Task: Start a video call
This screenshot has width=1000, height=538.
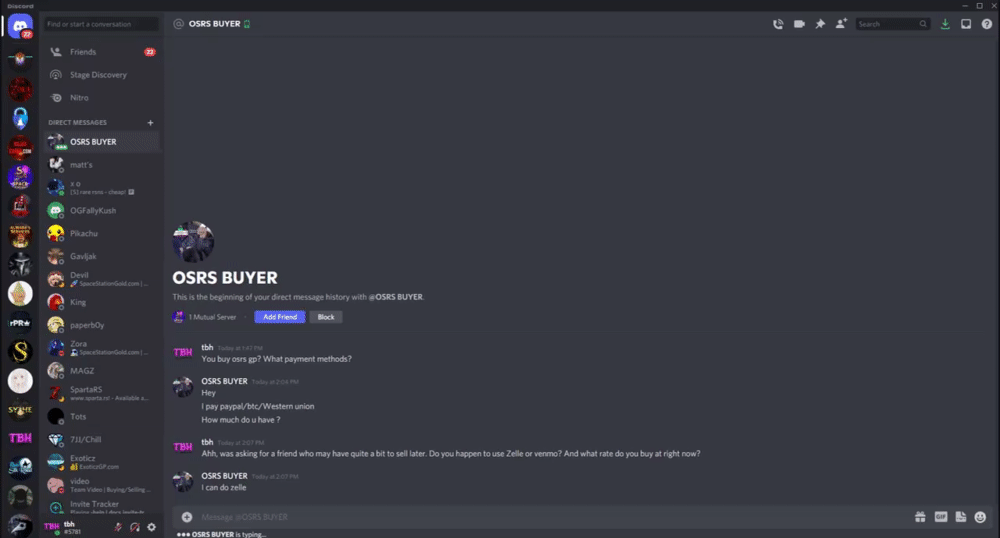Action: coord(799,24)
